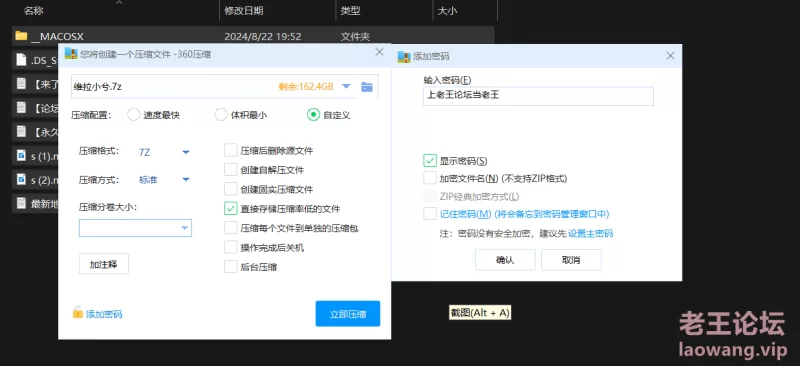Image resolution: width=800 pixels, height=366 pixels.
Task: Enable 操作完成后关机 checkbox
Action: coord(231,248)
